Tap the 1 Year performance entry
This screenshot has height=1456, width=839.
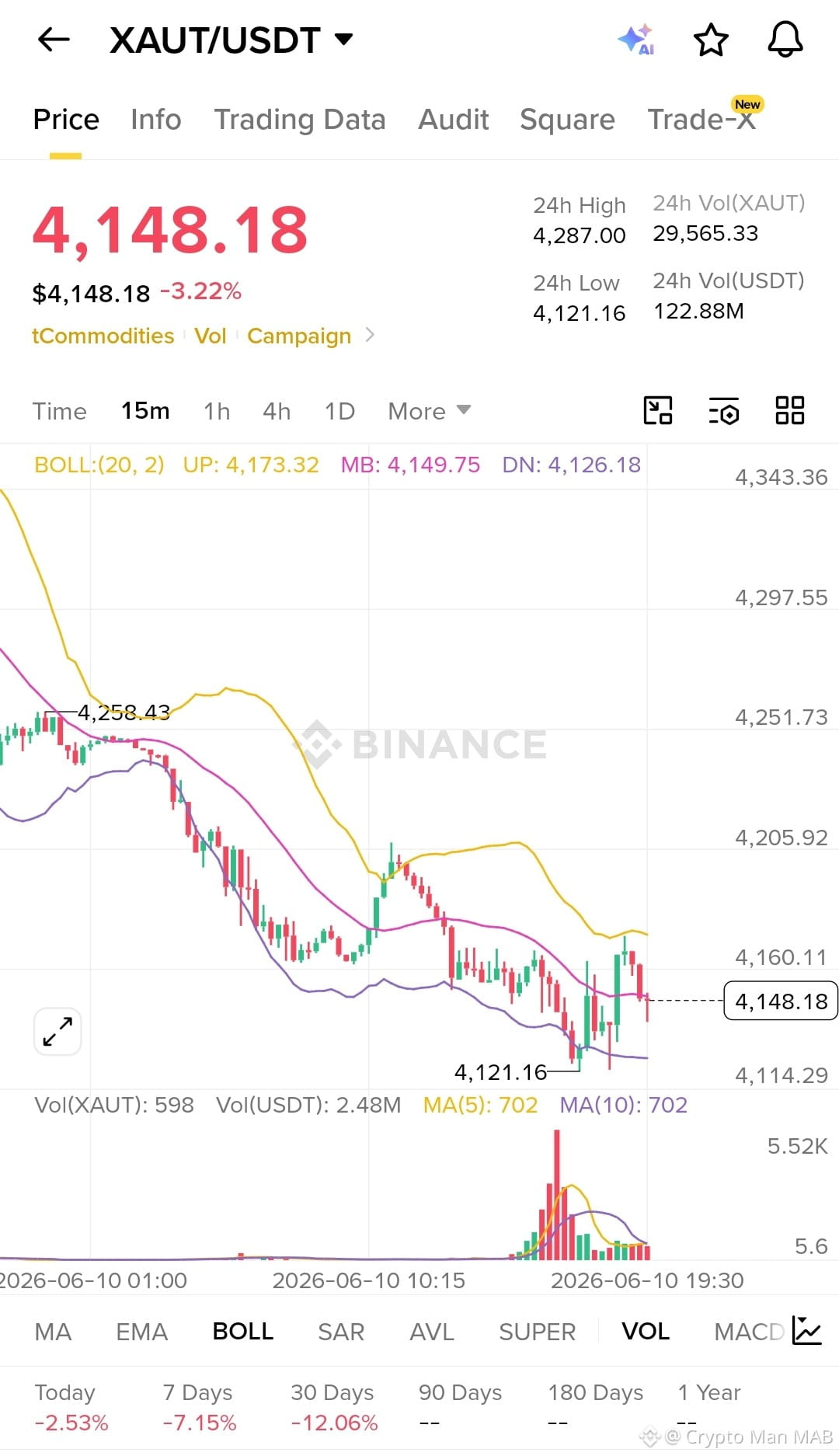(x=708, y=1407)
